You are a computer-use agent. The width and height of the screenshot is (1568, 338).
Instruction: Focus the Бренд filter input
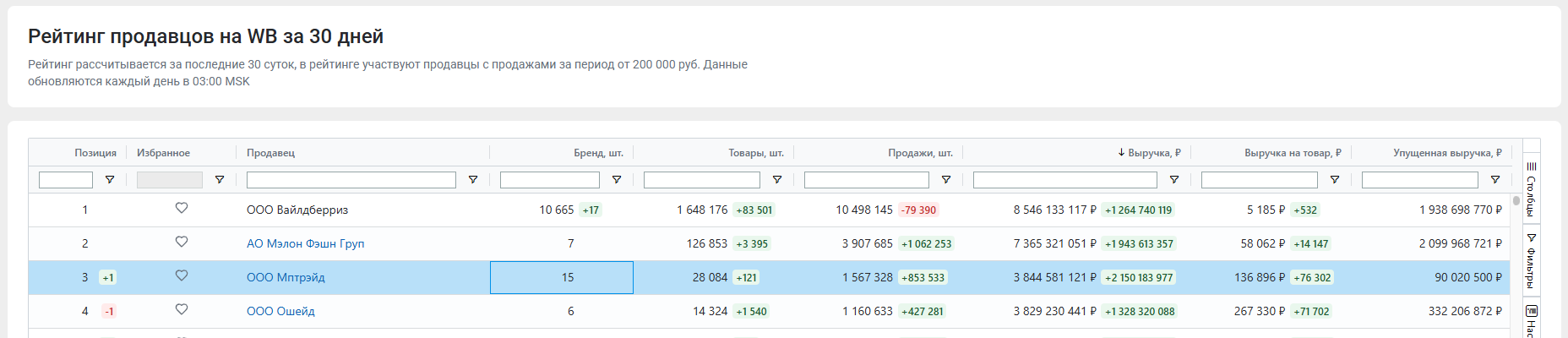(550, 180)
